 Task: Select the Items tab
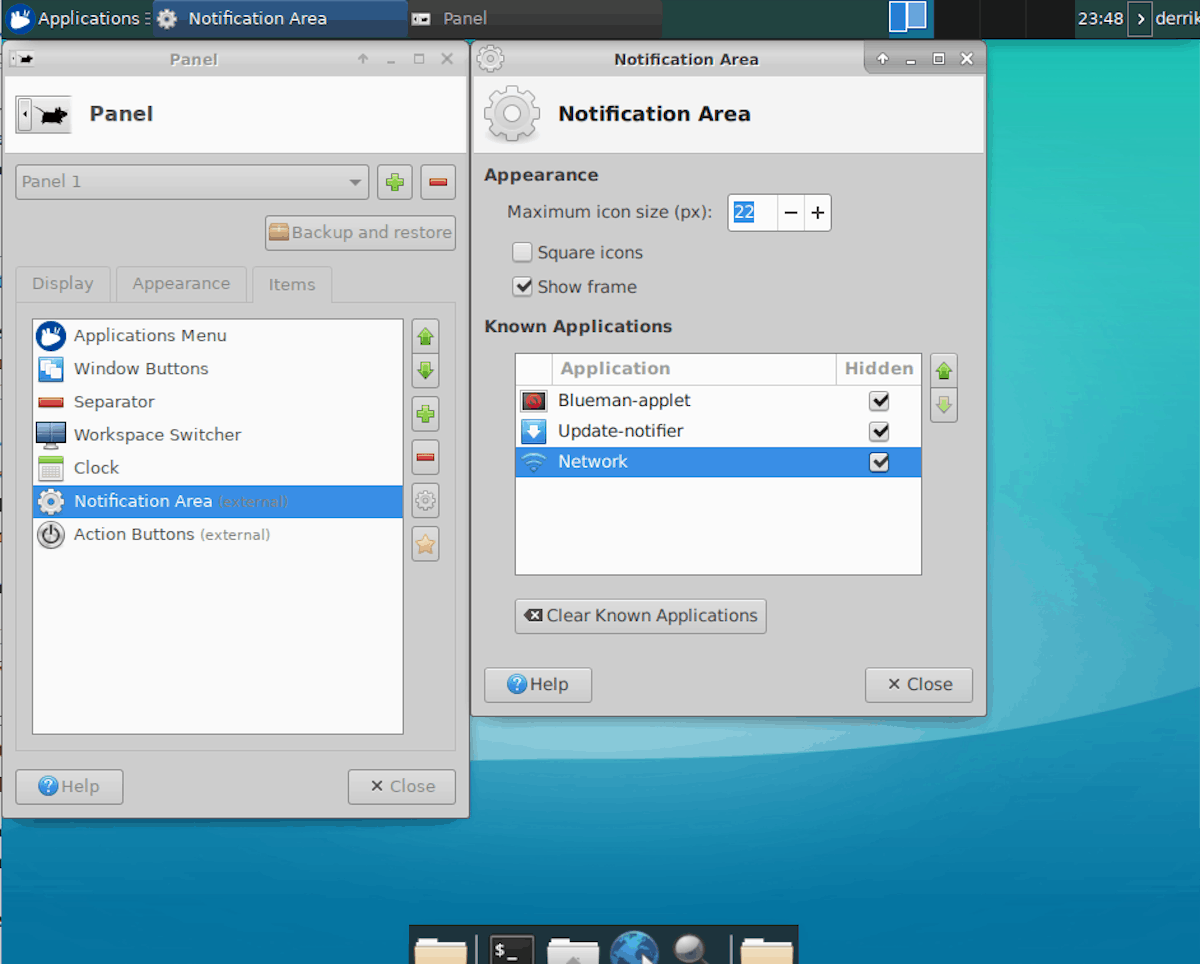pos(292,285)
